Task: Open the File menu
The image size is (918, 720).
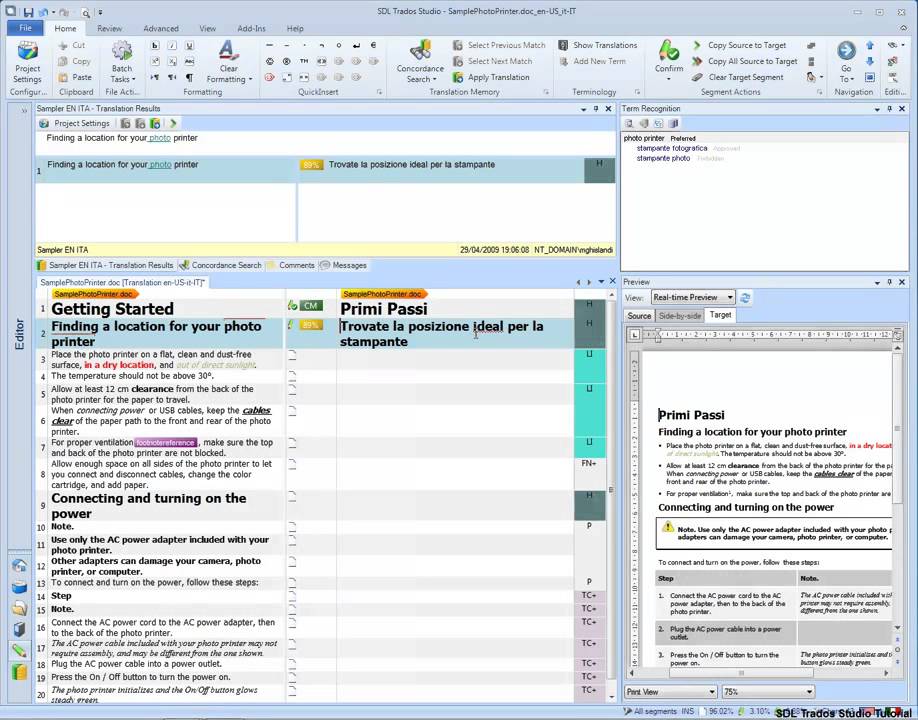Action: pyautogui.click(x=25, y=28)
